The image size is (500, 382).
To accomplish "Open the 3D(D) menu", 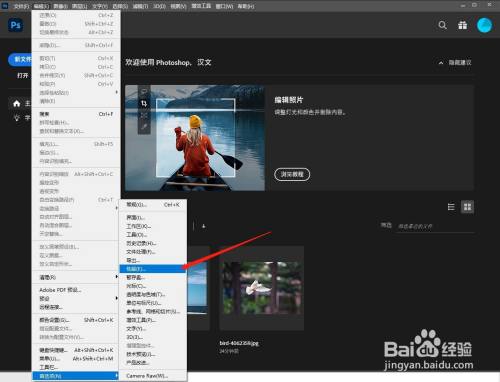I will click(159, 6).
